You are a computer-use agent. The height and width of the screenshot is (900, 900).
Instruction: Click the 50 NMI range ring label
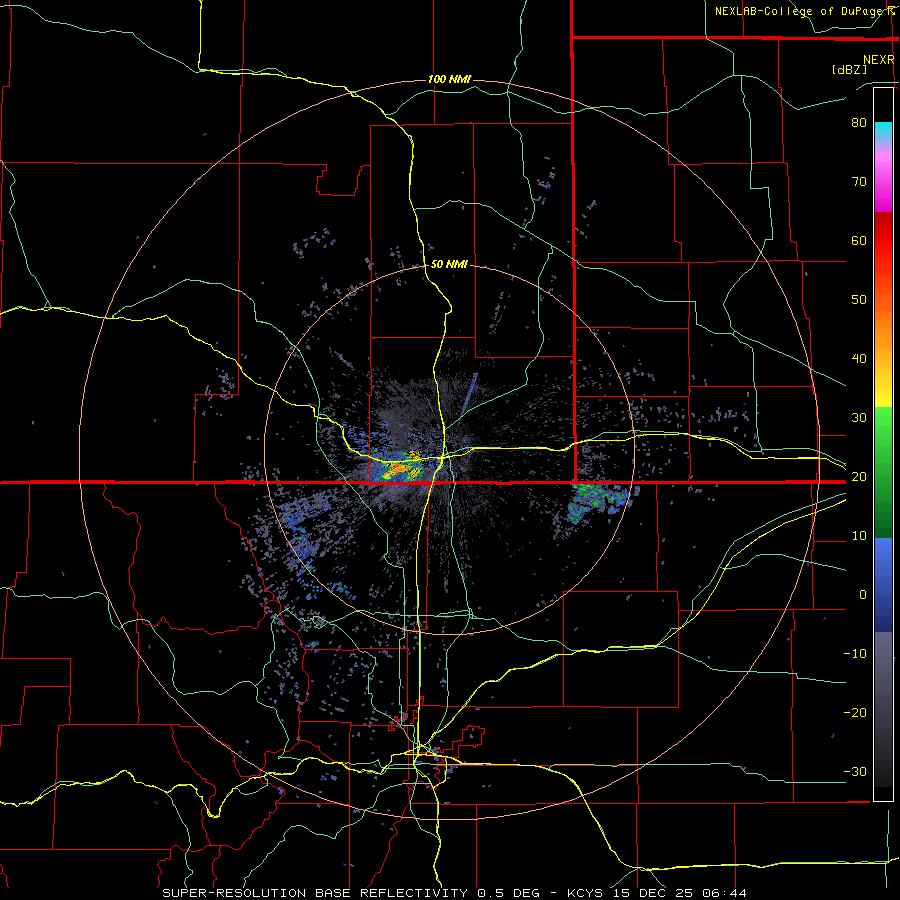click(449, 265)
